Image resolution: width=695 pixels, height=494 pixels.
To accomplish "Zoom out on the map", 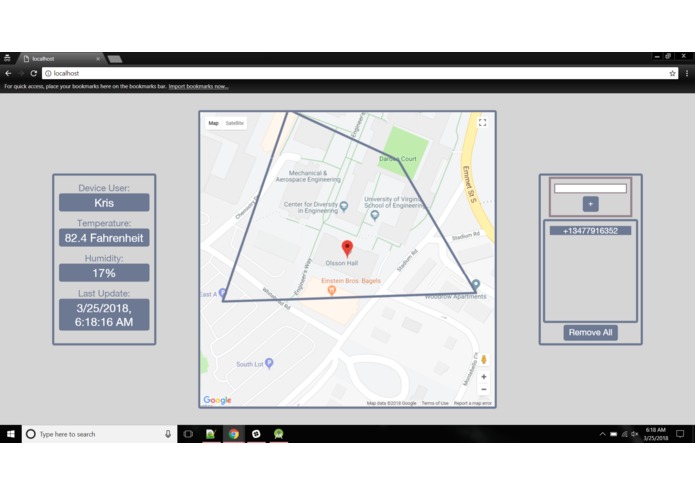I will (x=484, y=389).
